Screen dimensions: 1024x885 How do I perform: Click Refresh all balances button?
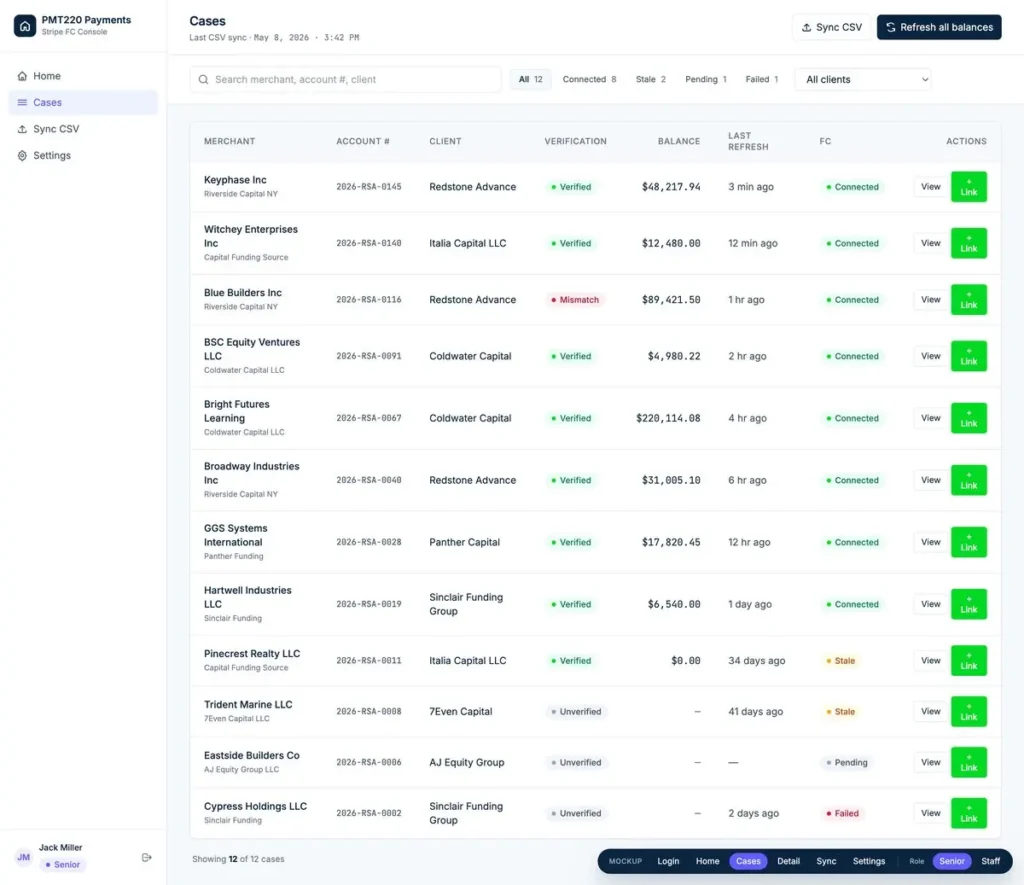point(938,27)
